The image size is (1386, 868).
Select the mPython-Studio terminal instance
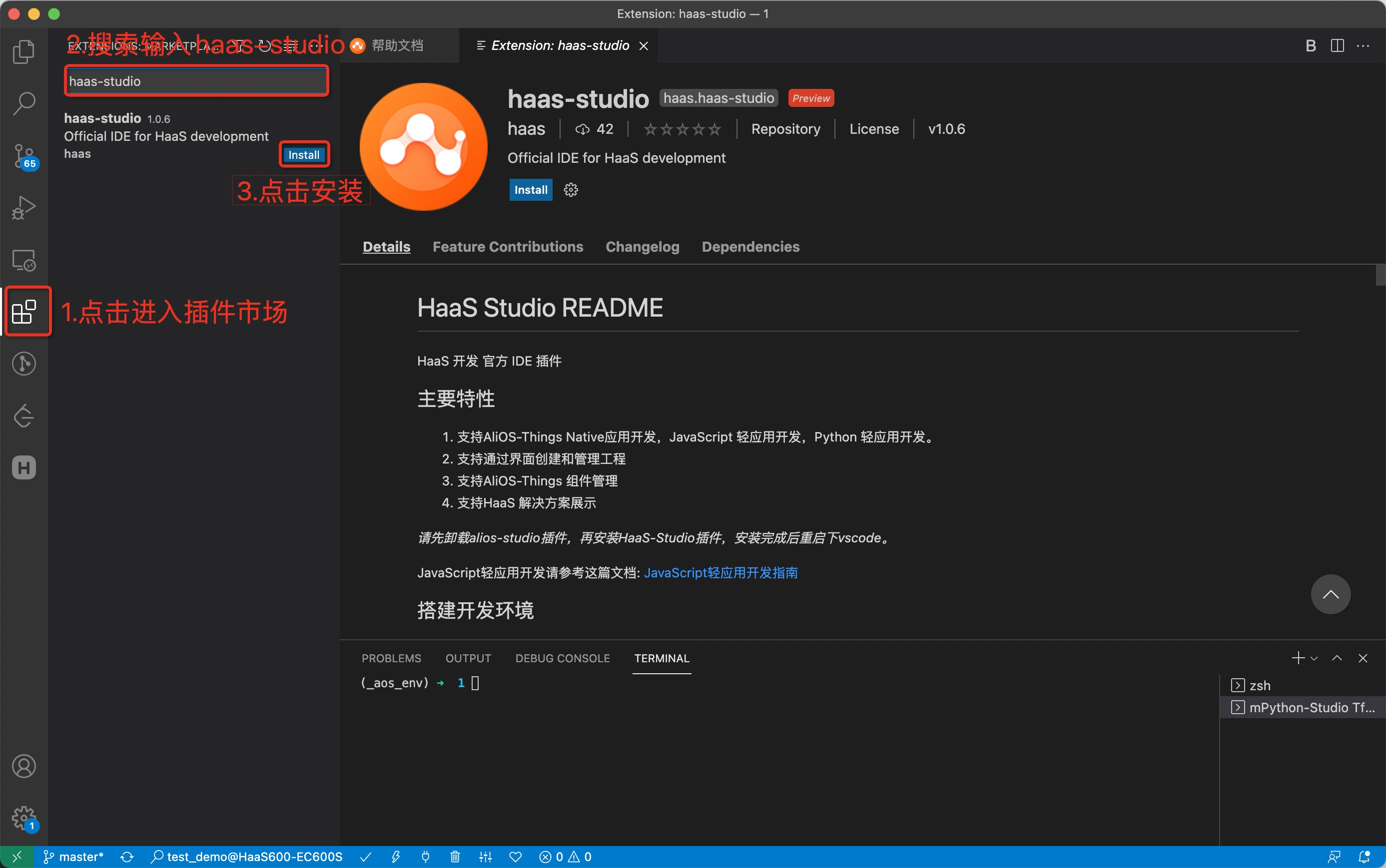pos(1302,707)
